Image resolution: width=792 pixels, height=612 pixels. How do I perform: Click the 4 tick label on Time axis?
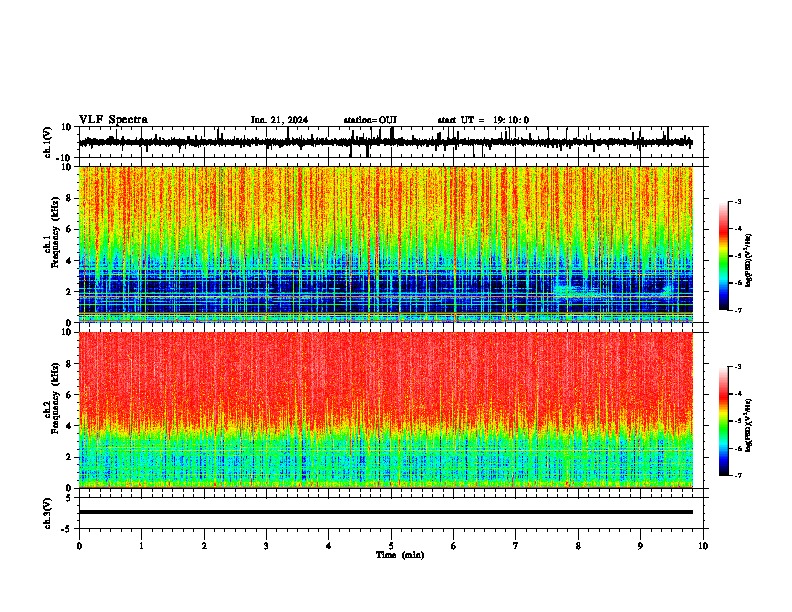[x=329, y=546]
